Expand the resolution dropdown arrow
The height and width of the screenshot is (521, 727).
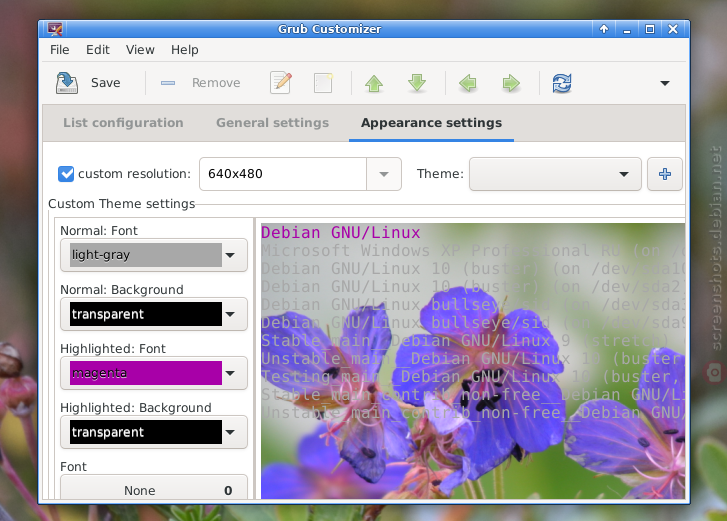pos(384,174)
